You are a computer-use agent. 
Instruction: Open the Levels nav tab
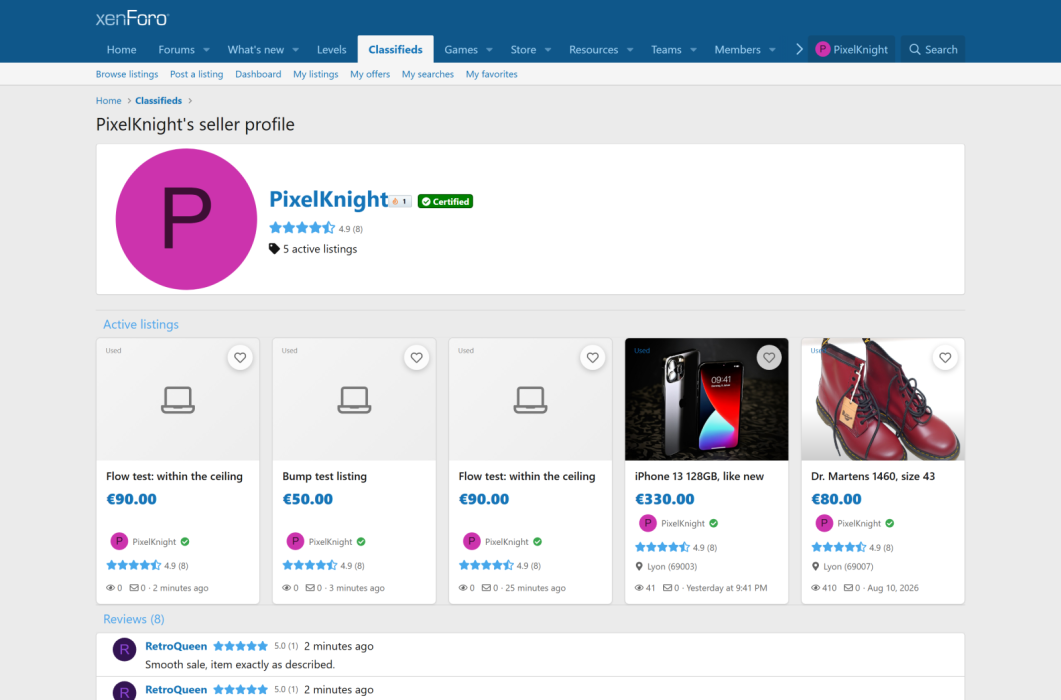(x=332, y=49)
